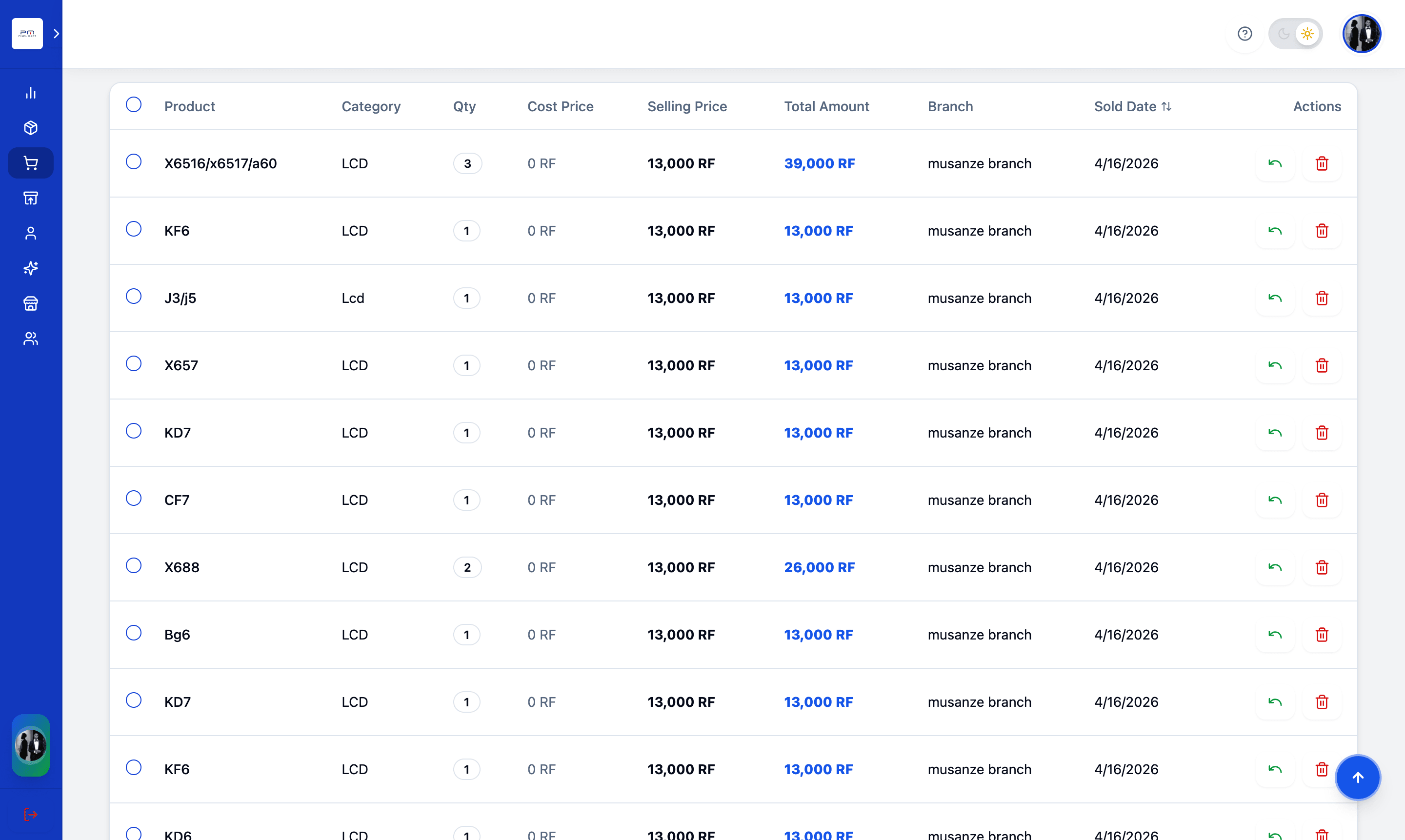Screen dimensions: 1405x840
Task: Select all rows via header checkbox
Action: pos(134,105)
